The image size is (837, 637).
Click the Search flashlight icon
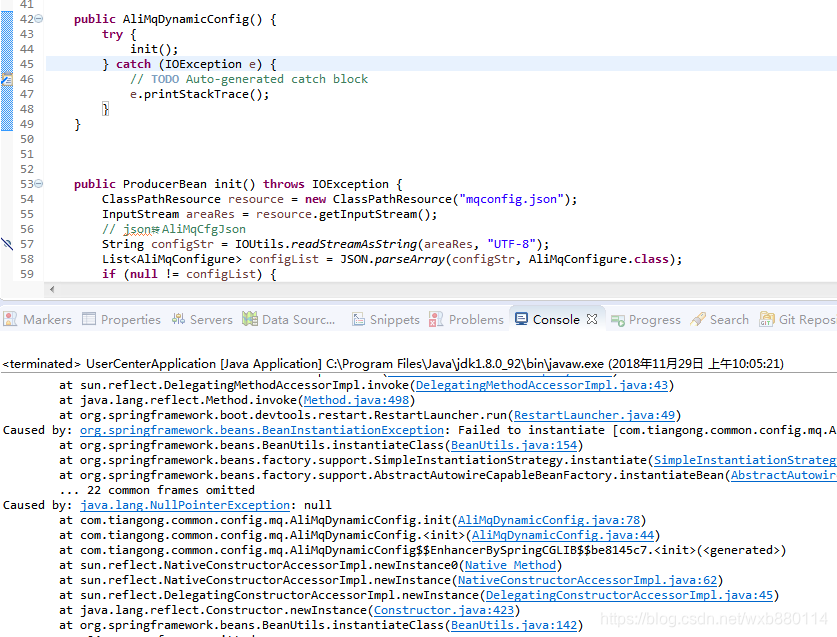coord(698,319)
